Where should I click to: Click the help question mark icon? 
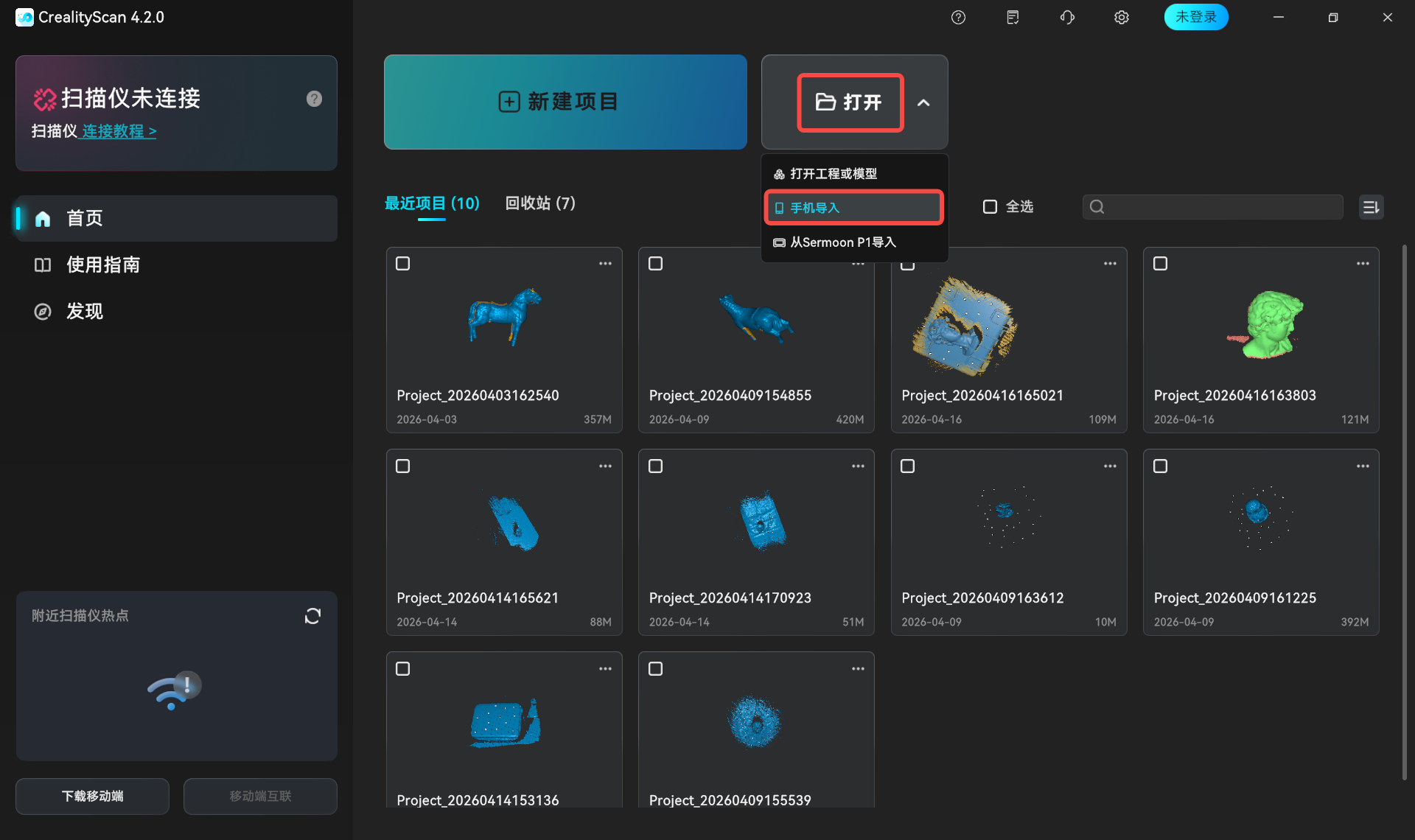tap(958, 17)
